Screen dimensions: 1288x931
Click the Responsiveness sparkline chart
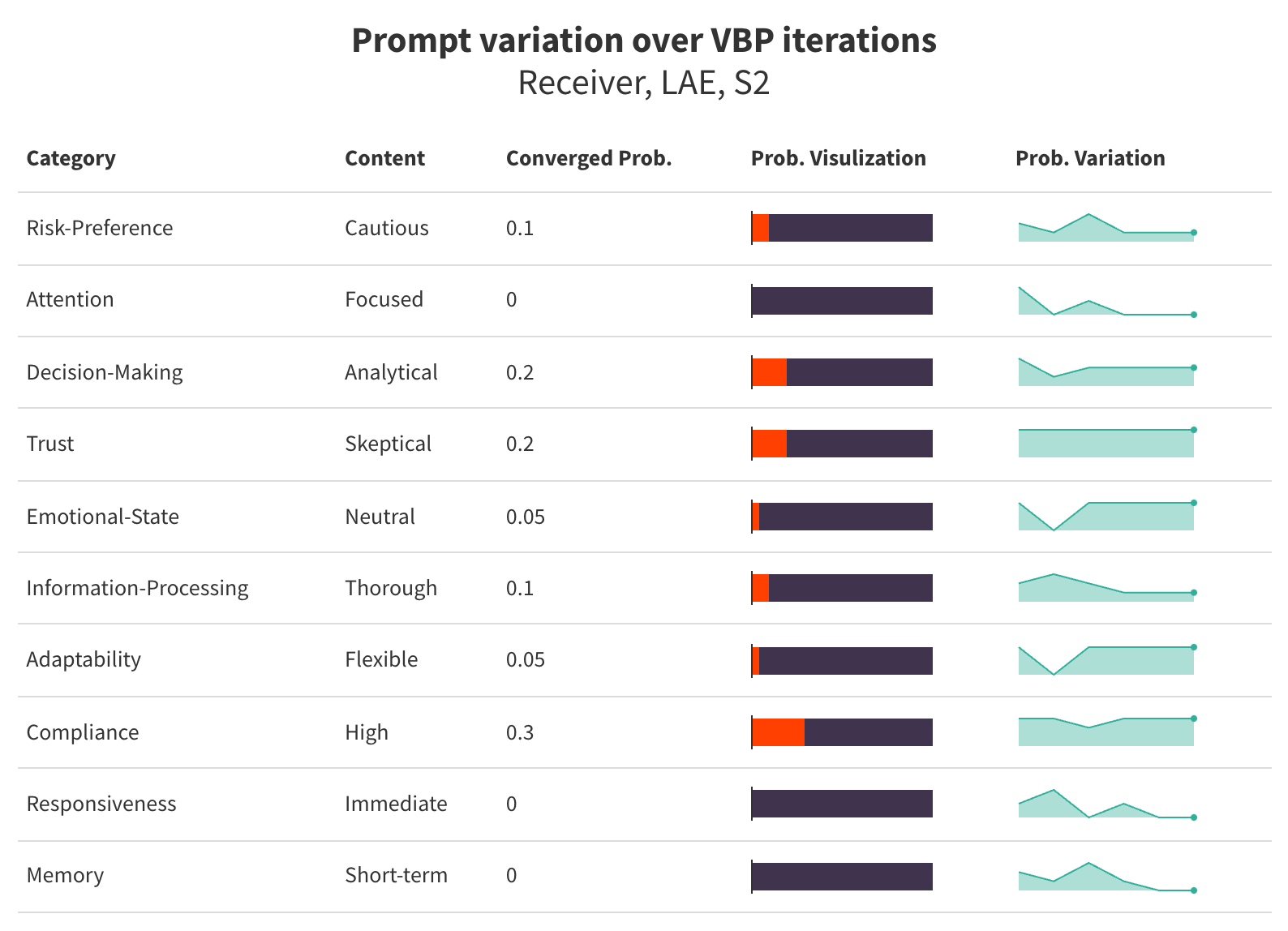pos(1106,804)
